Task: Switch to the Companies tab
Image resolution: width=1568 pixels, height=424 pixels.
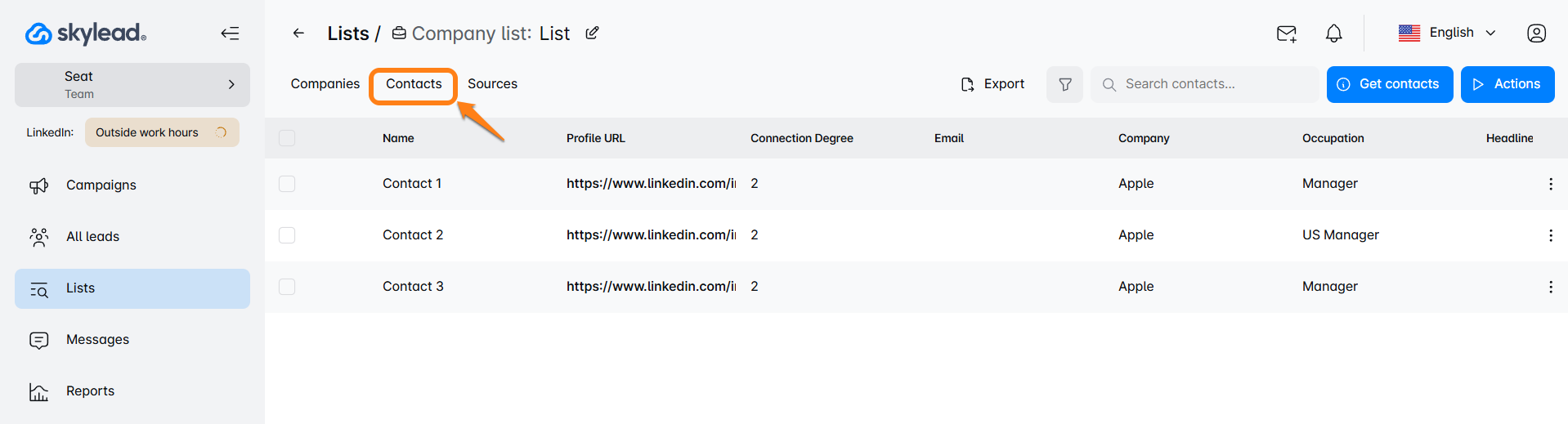Action: pos(325,84)
